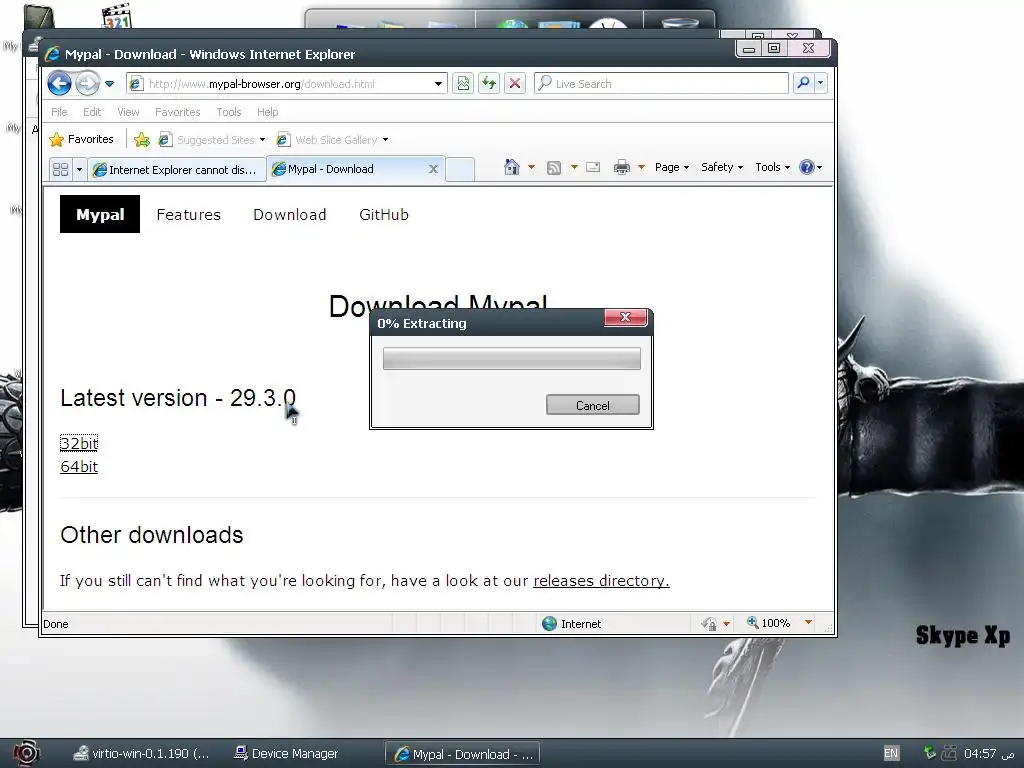Open search provider options dropdown
Screen dimensions: 1024x768
[x=820, y=83]
